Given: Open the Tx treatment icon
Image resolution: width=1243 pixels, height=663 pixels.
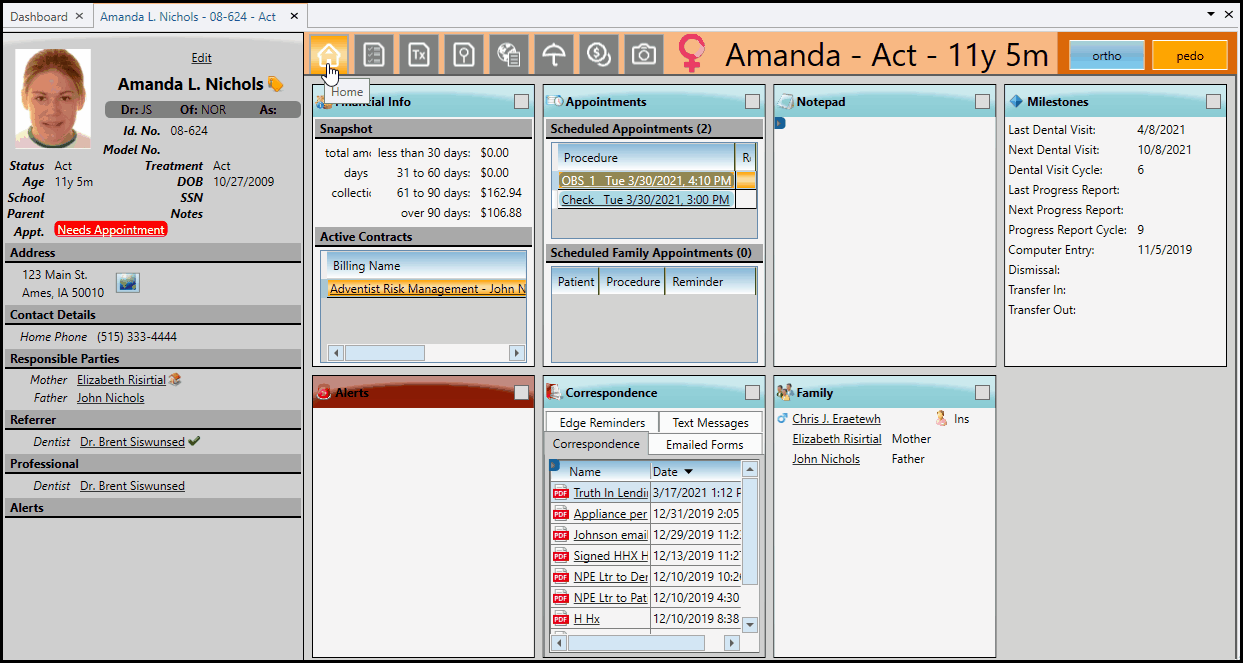Looking at the screenshot, I should (x=419, y=54).
